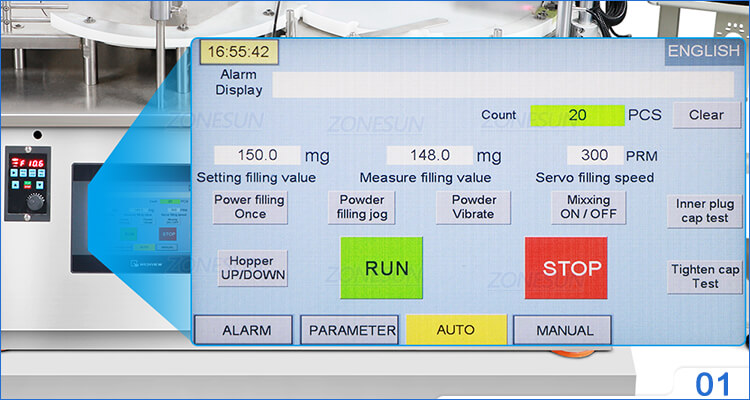Screen dimensions: 750x400
Task: Run Inner plug cap test
Action: tap(706, 210)
